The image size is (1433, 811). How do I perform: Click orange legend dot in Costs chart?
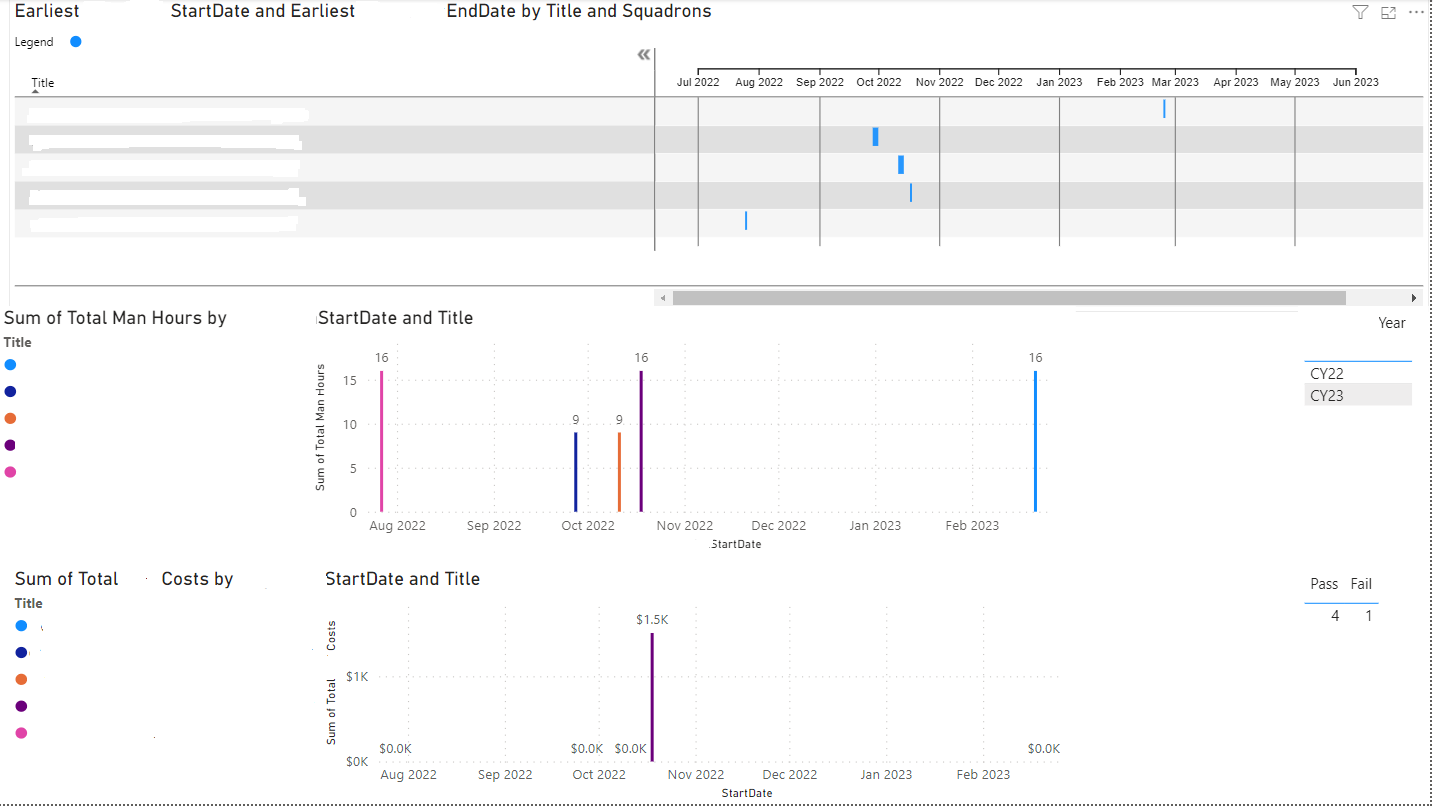pyautogui.click(x=21, y=680)
